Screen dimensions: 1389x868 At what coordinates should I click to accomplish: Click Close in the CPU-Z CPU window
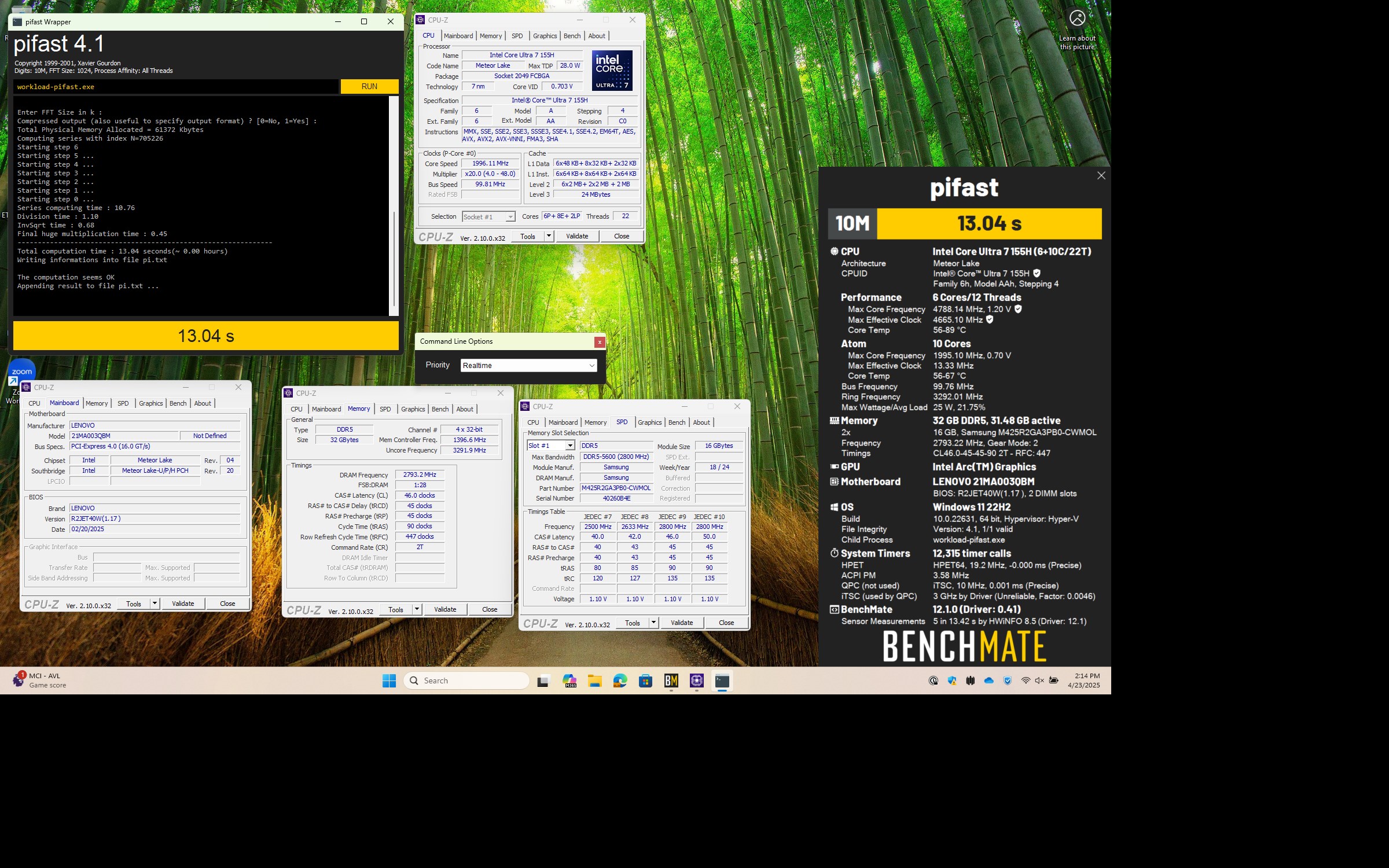tap(622, 236)
